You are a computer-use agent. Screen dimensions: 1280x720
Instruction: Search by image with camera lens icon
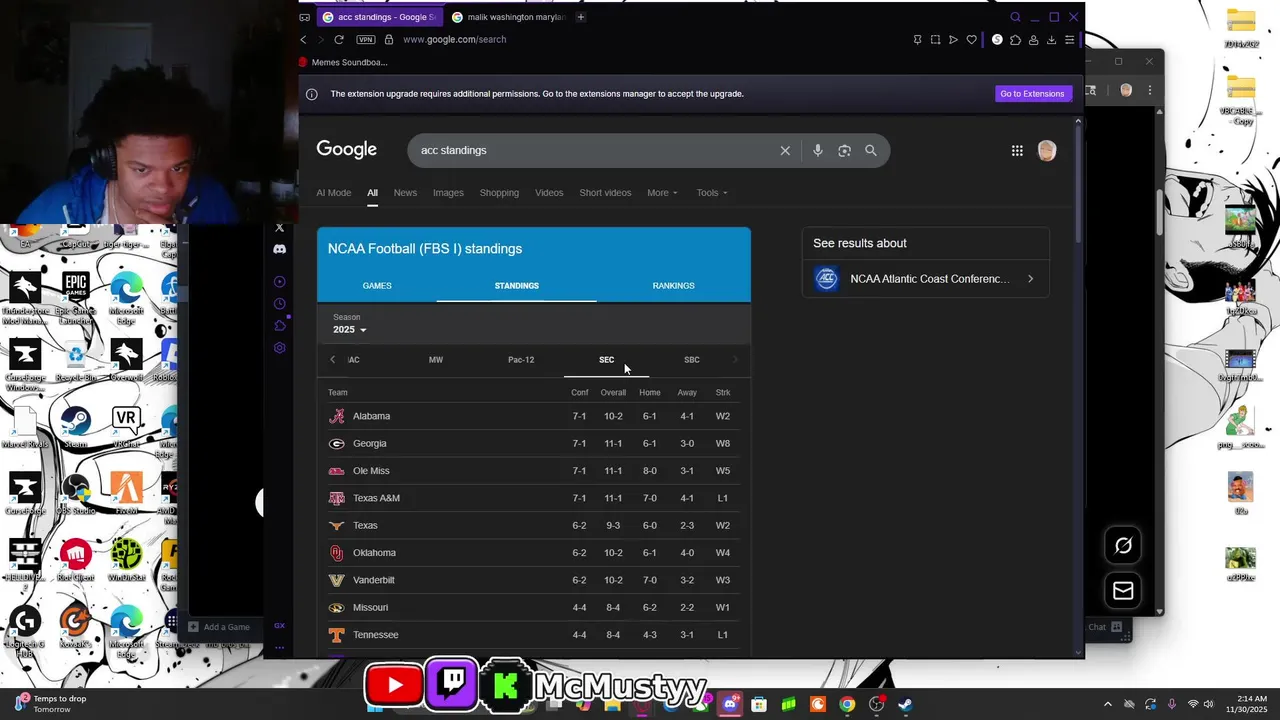(844, 150)
